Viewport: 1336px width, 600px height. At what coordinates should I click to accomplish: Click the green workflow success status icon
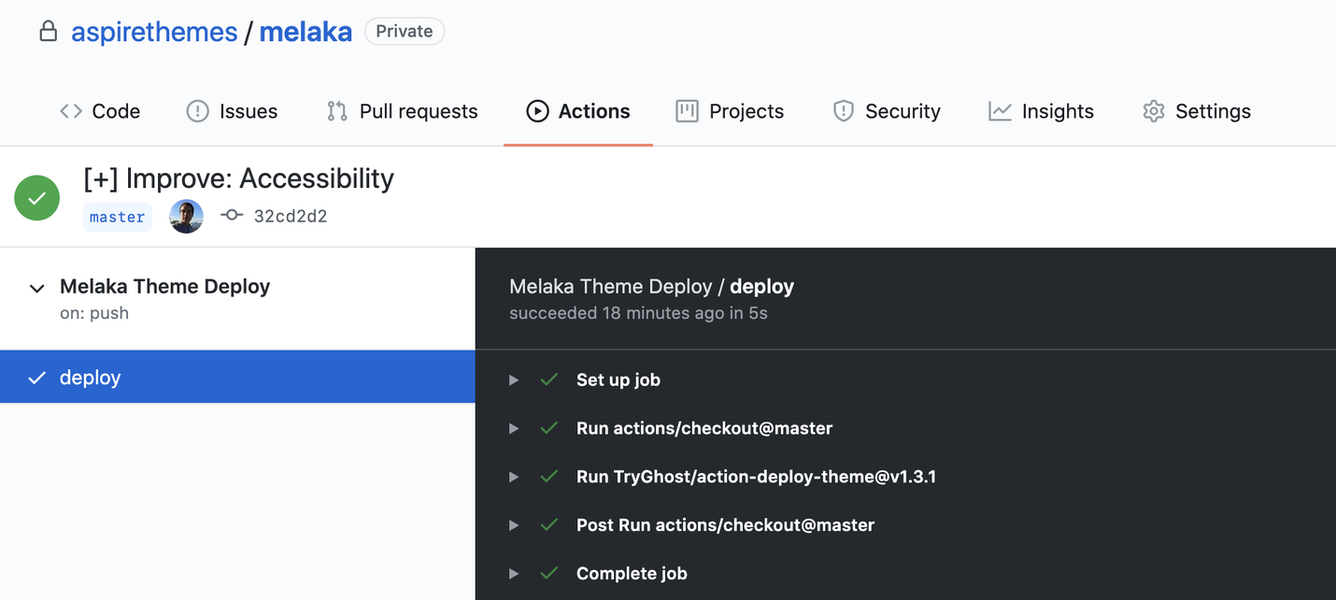[x=37, y=198]
